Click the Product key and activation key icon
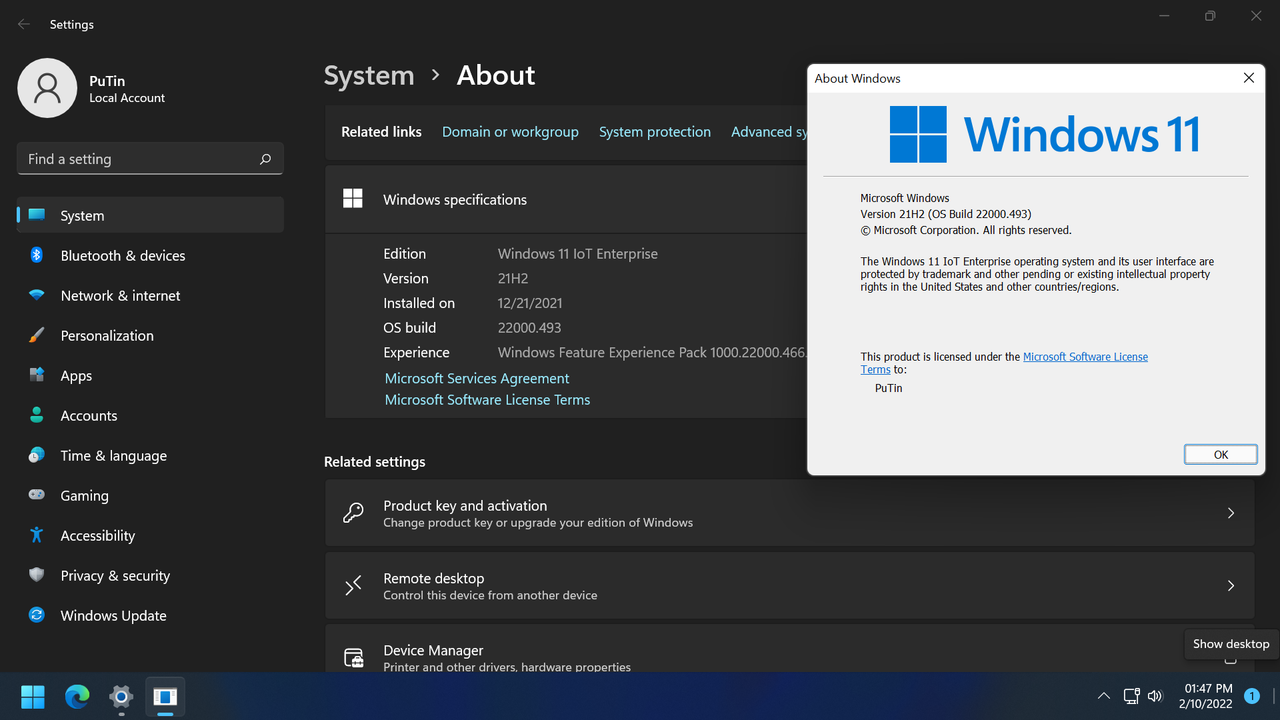 353,513
